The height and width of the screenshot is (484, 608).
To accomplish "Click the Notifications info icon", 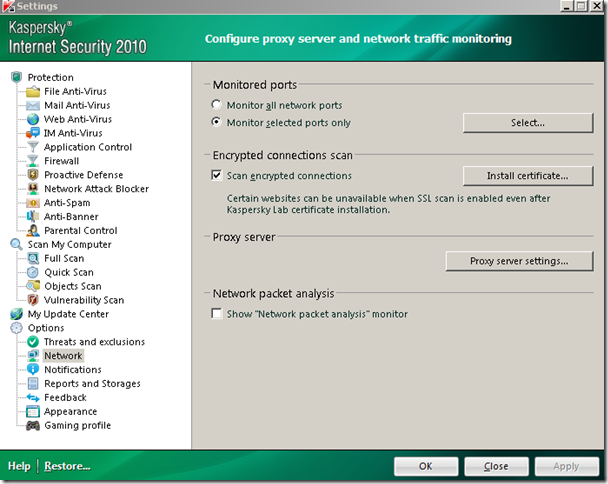I will [x=33, y=370].
